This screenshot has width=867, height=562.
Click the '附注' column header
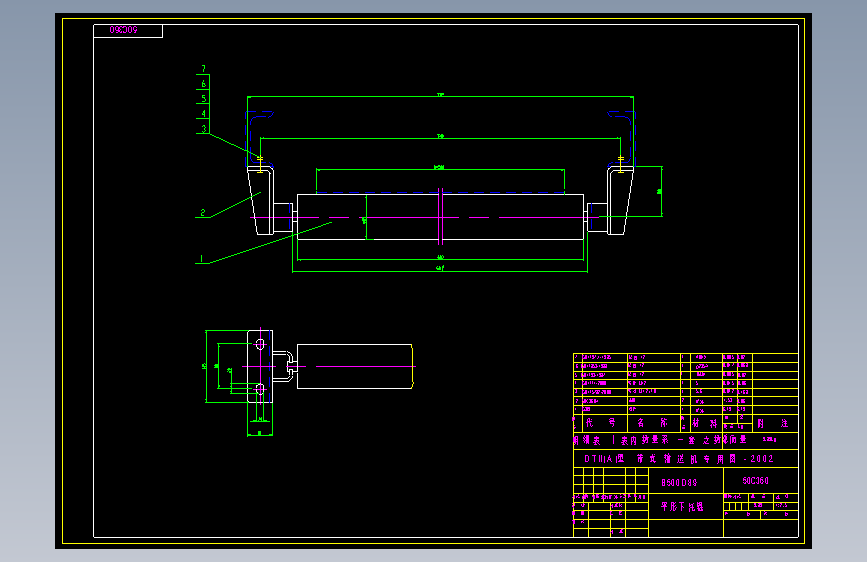[x=772, y=423]
